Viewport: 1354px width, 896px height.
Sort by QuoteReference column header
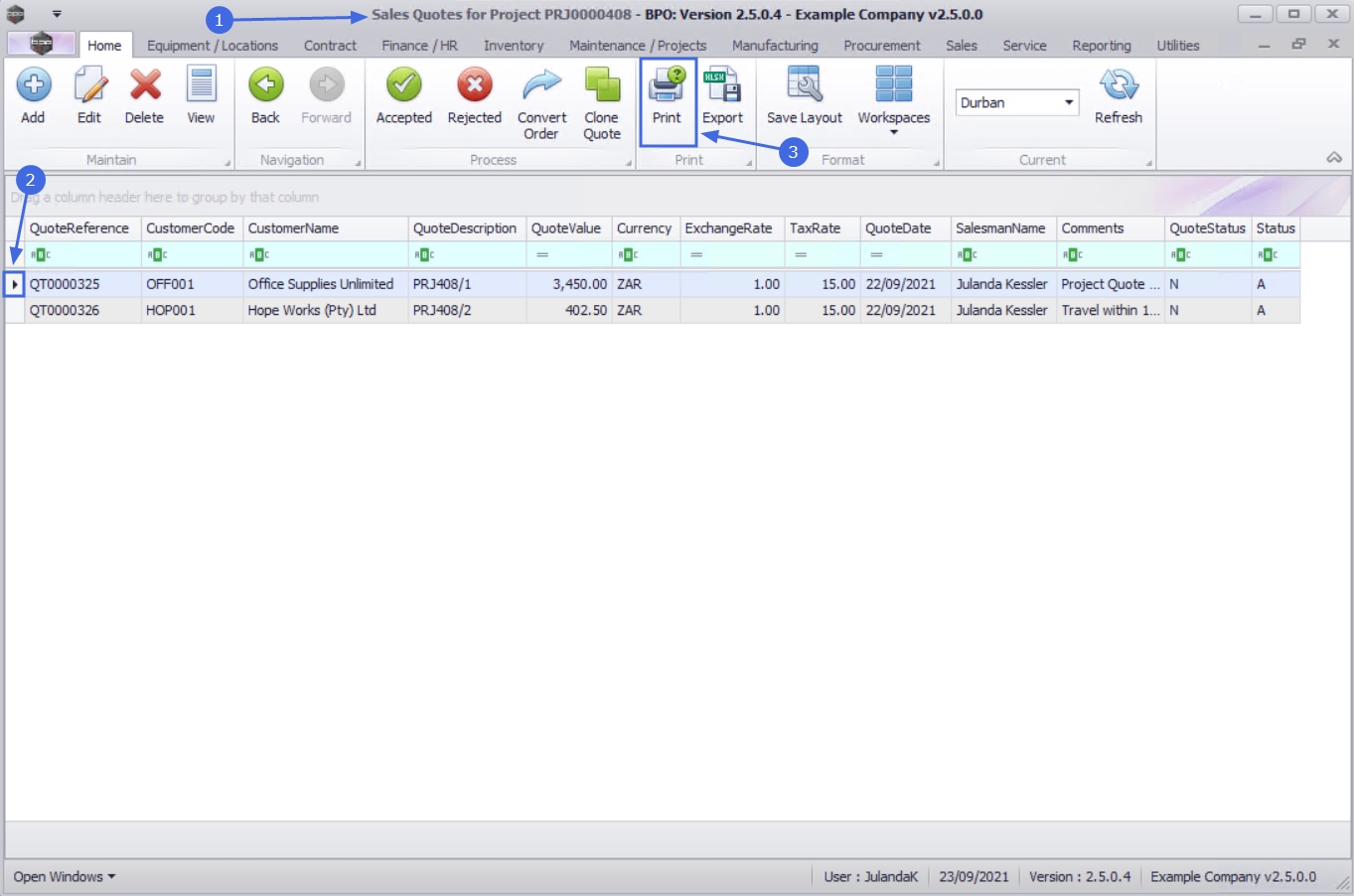point(83,228)
